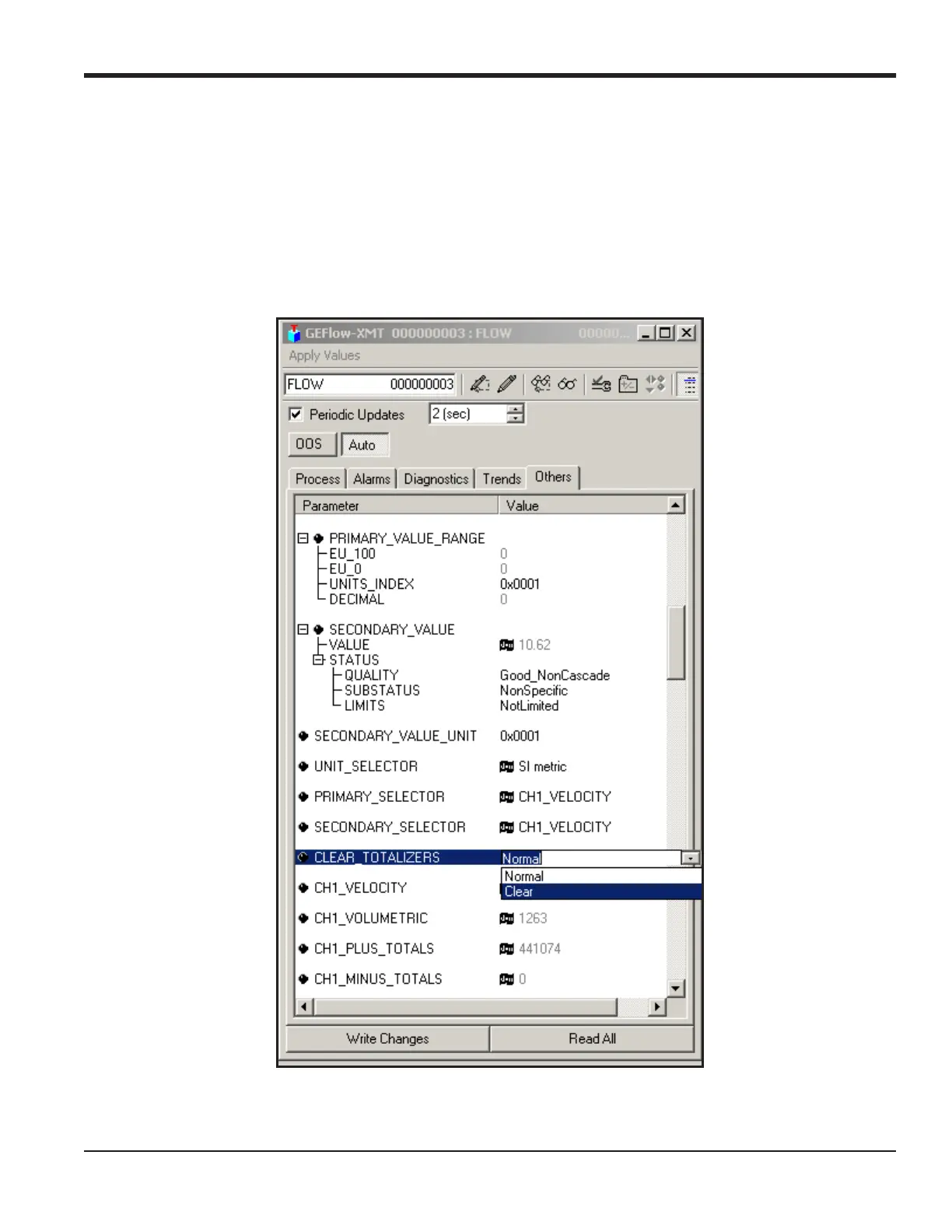Switch block mode to OOS
Screen dimensions: 952x1232
pos(312,444)
